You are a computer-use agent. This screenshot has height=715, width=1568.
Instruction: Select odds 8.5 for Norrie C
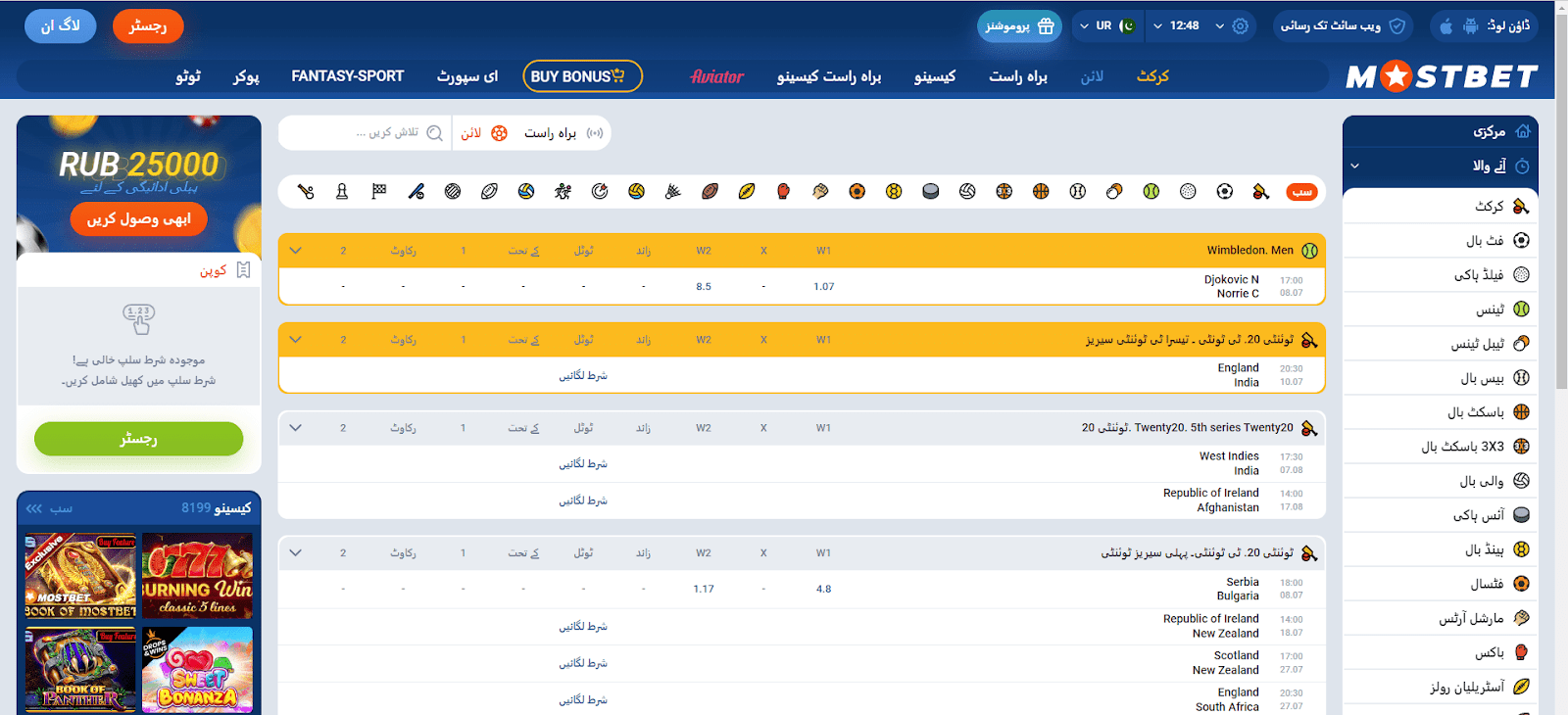click(x=704, y=287)
